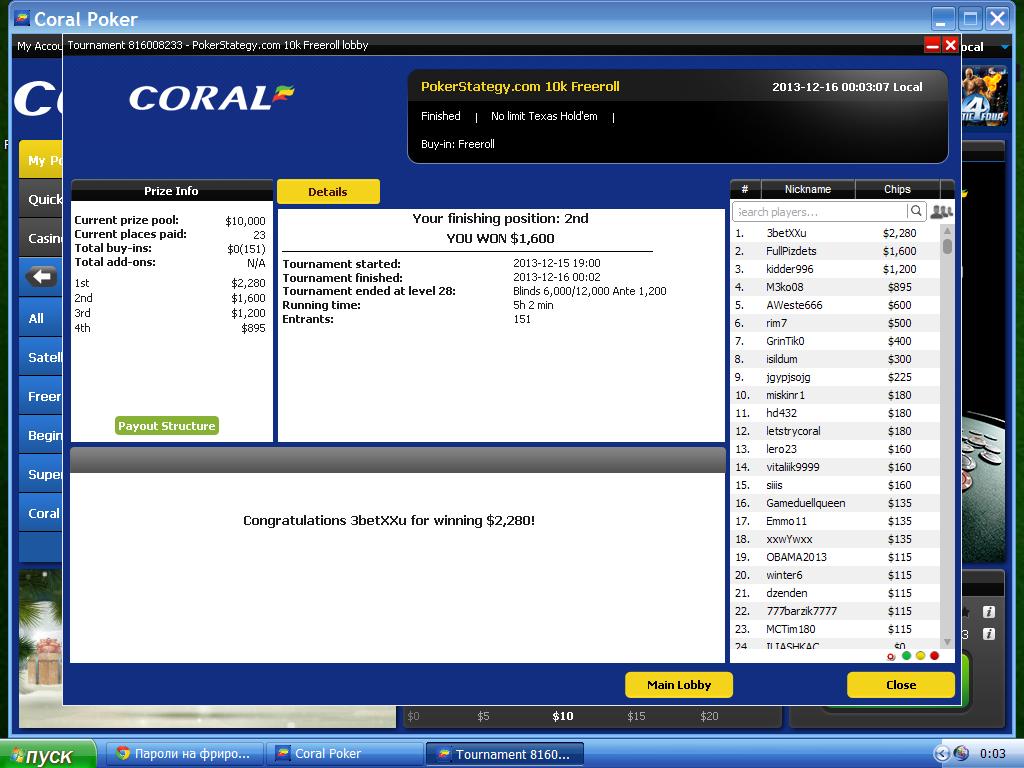Minimize the tournament lobby dialog
The image size is (1024, 768).
coord(932,45)
